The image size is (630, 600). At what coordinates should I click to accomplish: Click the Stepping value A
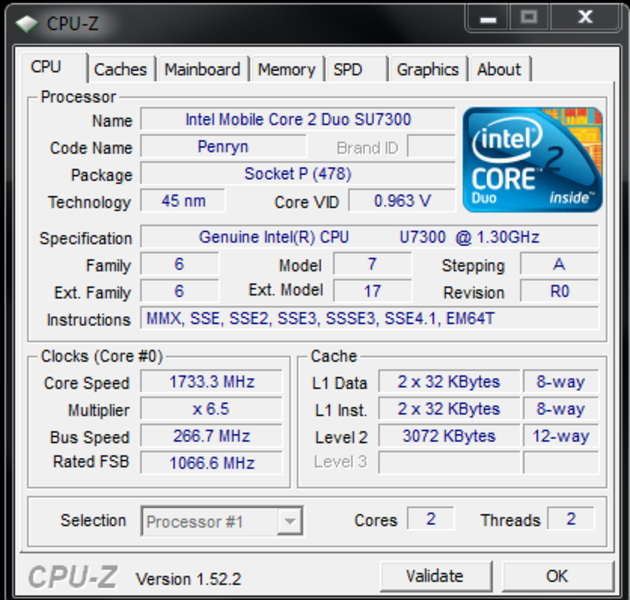point(559,264)
